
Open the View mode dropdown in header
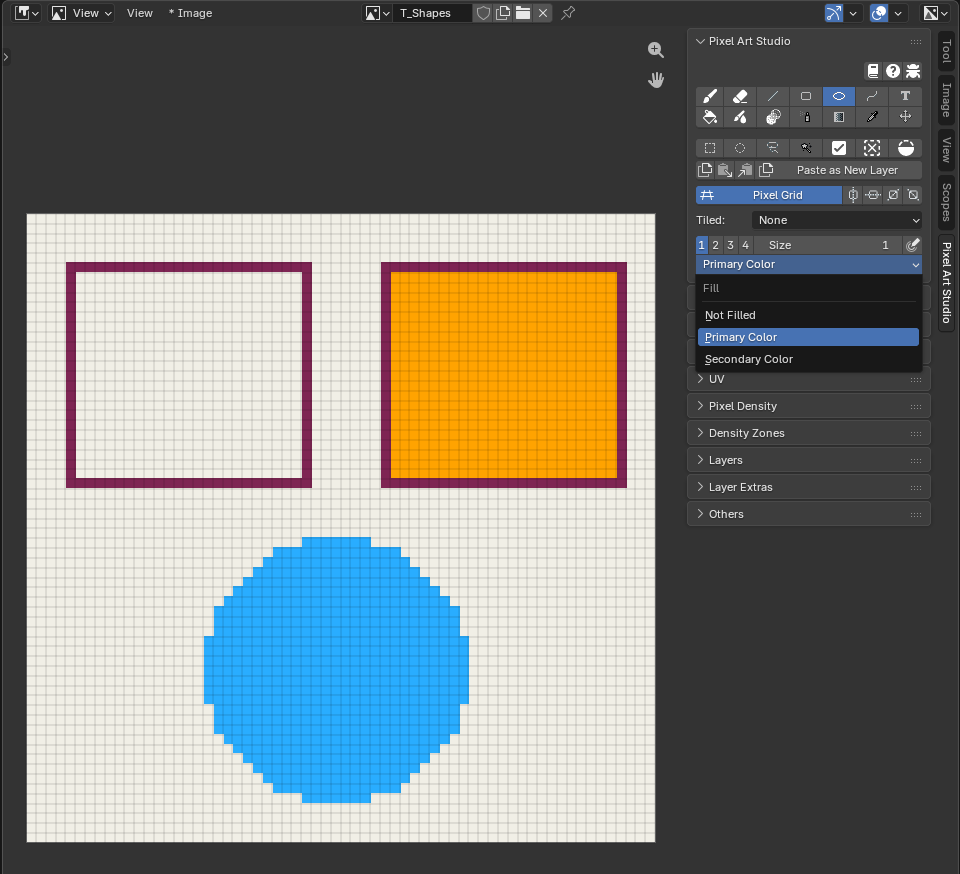[x=81, y=13]
